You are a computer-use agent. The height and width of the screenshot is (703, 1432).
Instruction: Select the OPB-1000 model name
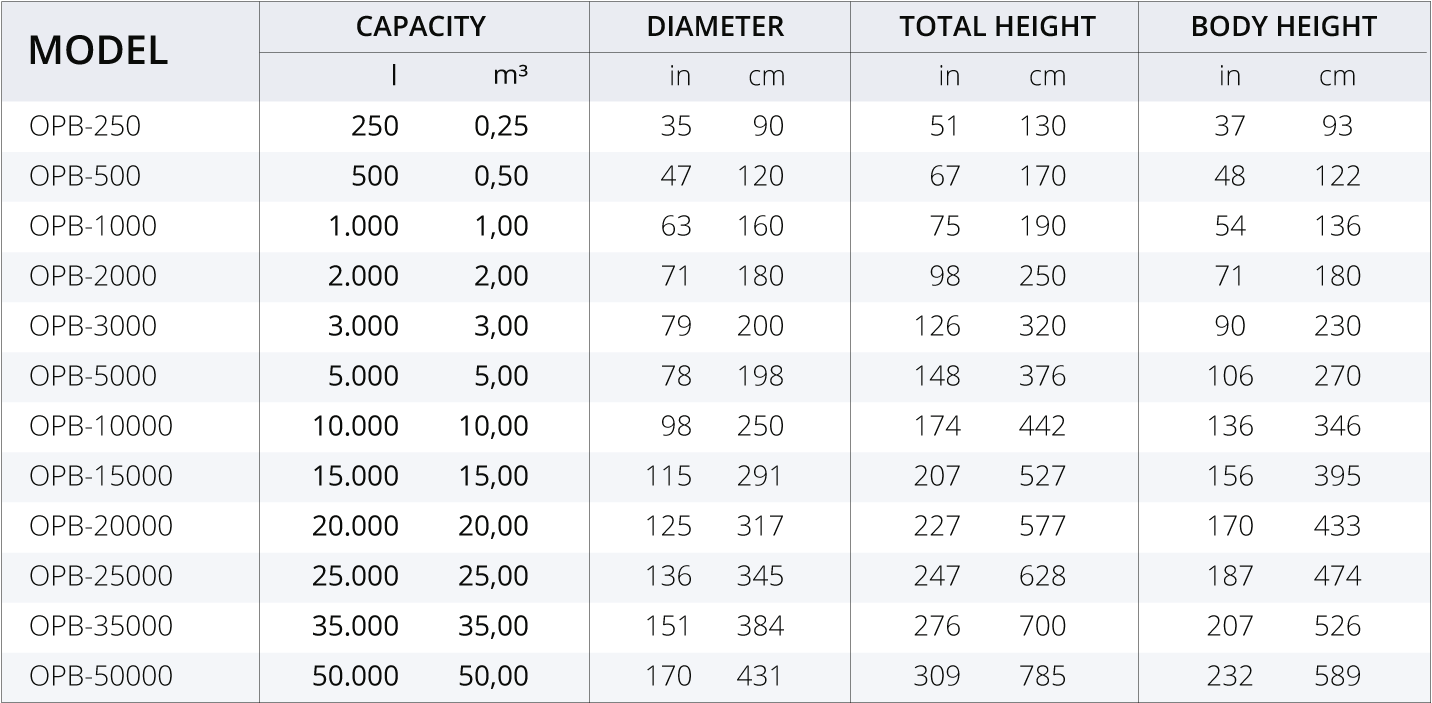click(x=93, y=226)
